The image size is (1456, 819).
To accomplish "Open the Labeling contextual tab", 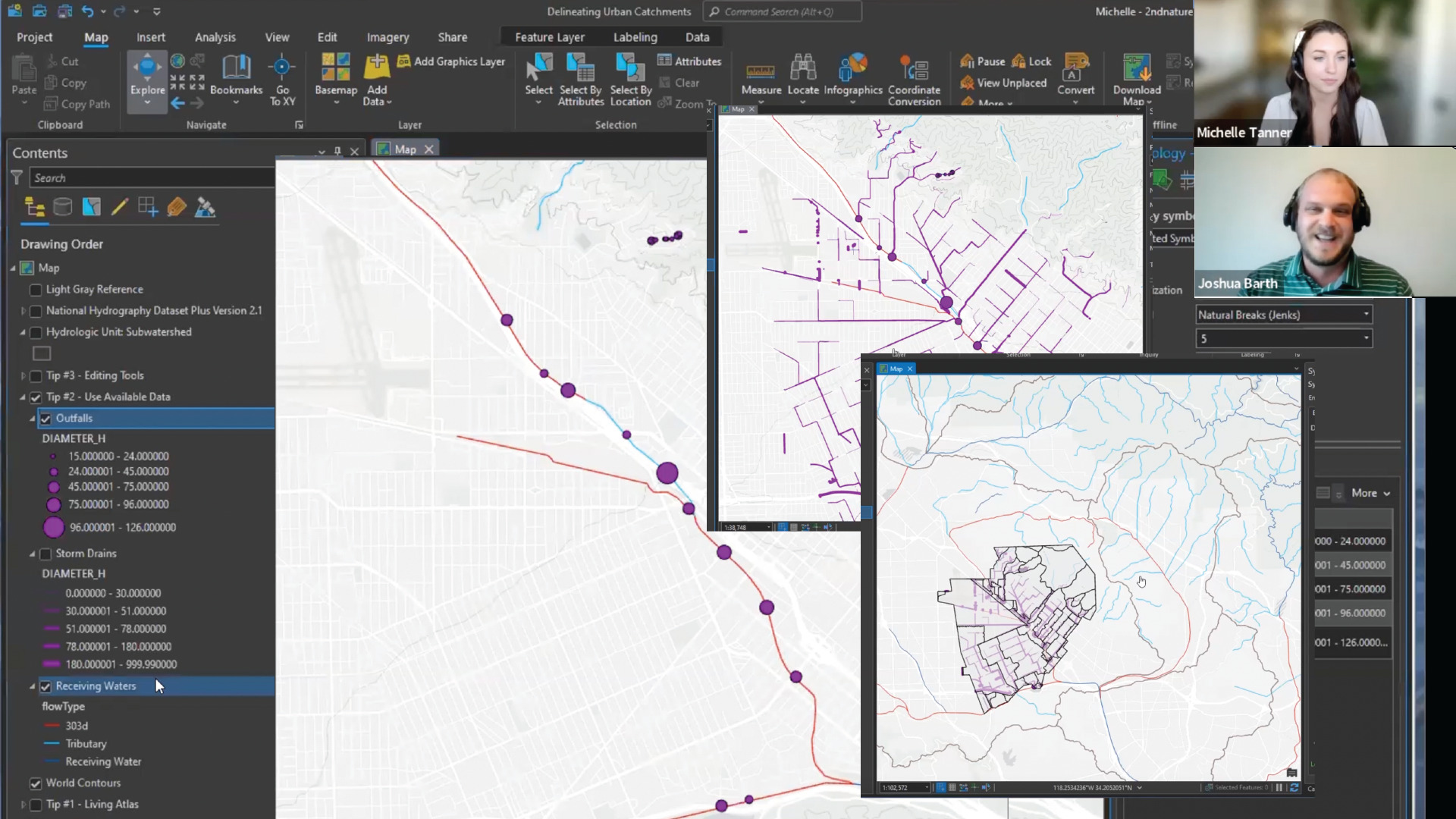I will pos(635,37).
